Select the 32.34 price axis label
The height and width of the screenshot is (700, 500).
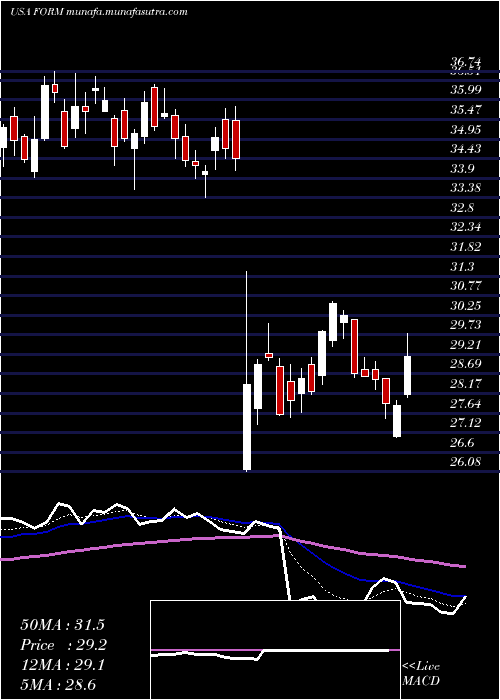[x=466, y=227]
